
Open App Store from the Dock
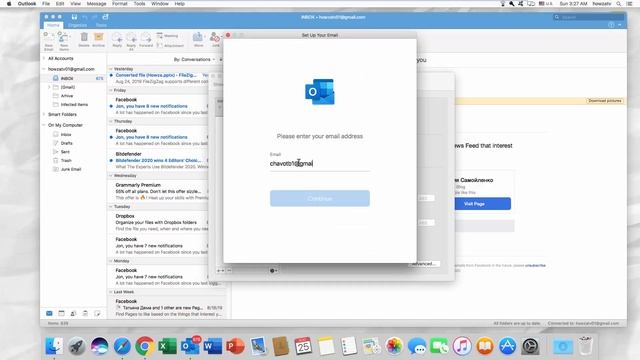pos(507,346)
